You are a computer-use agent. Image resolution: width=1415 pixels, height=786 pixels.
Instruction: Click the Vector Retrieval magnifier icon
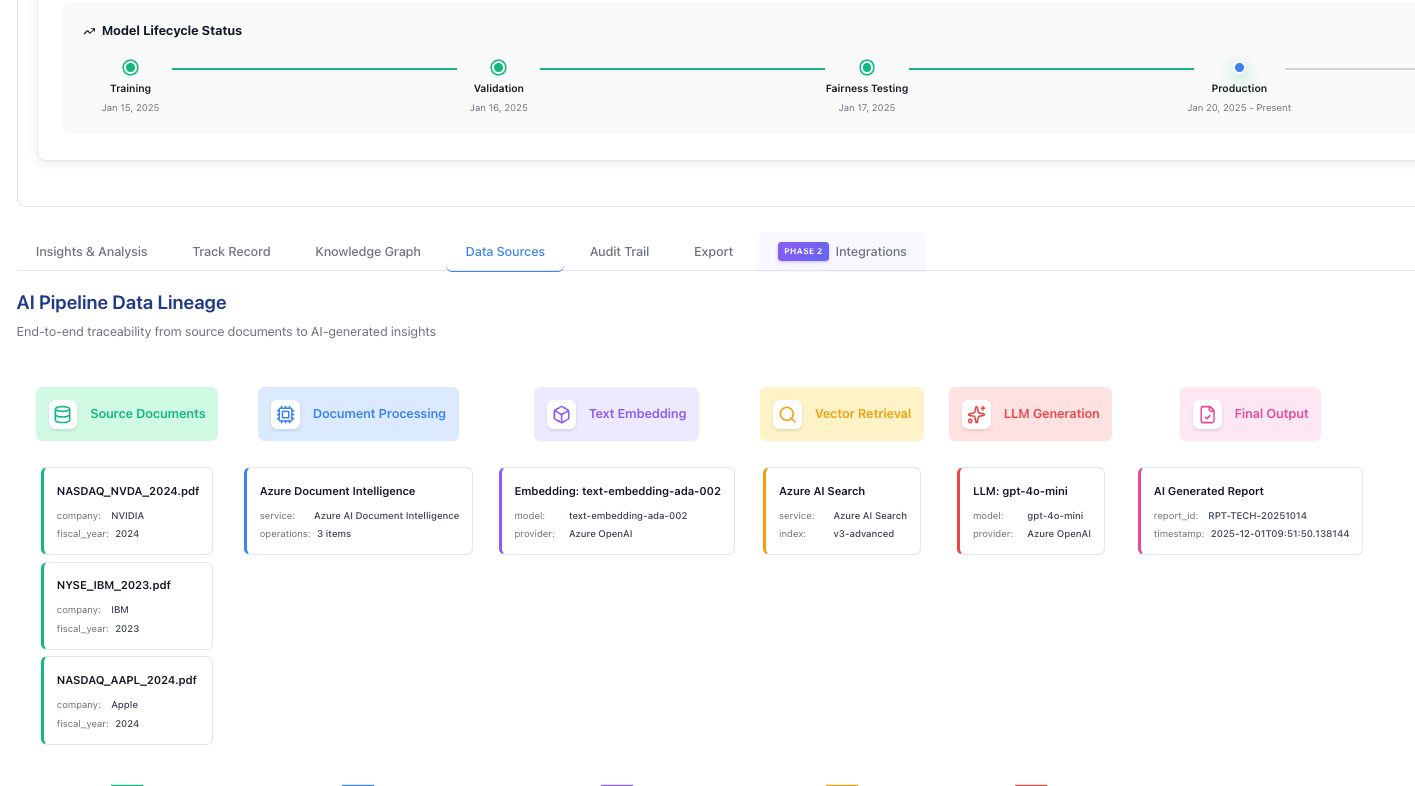point(787,413)
